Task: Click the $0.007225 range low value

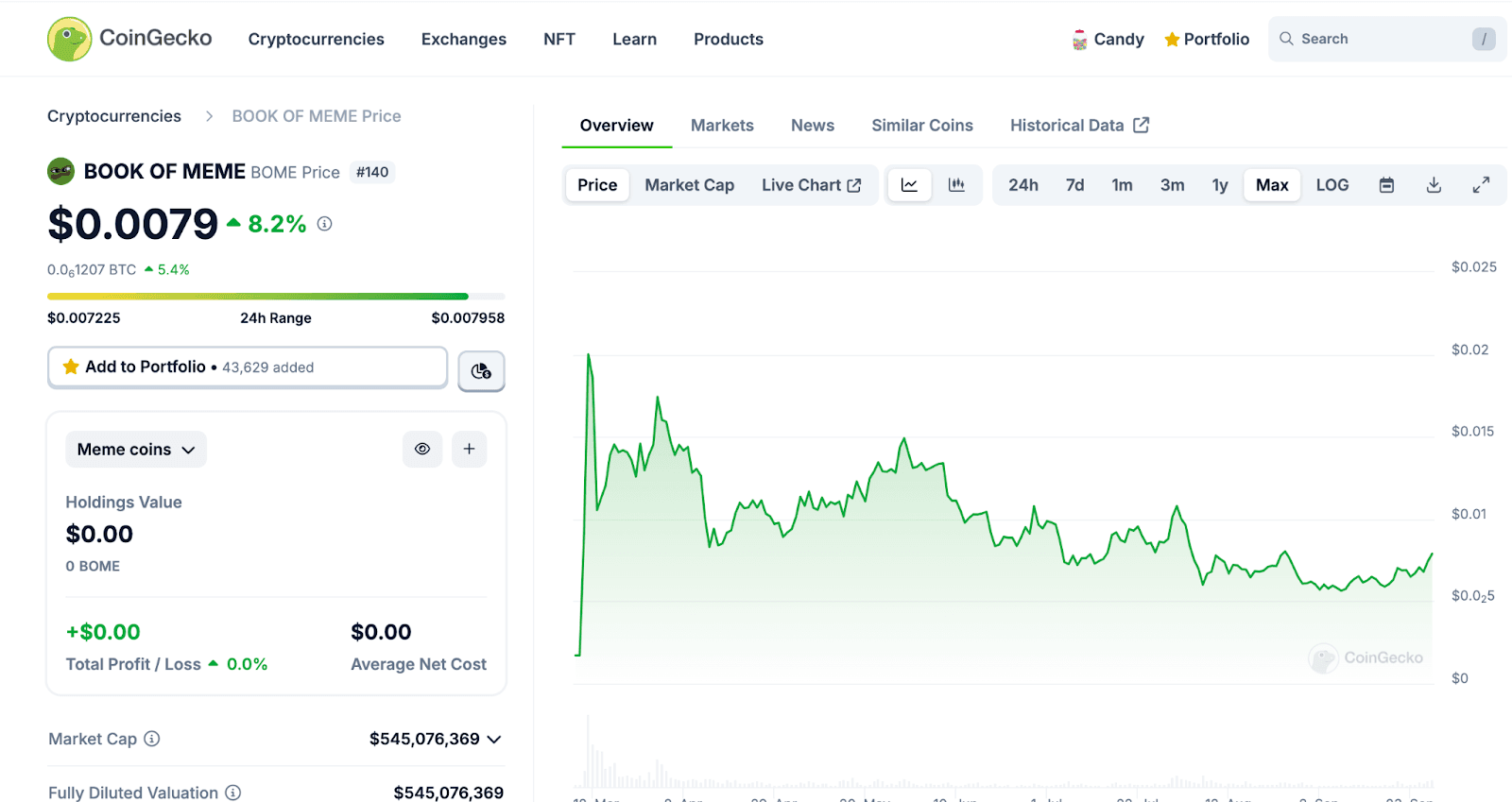Action: tap(84, 318)
